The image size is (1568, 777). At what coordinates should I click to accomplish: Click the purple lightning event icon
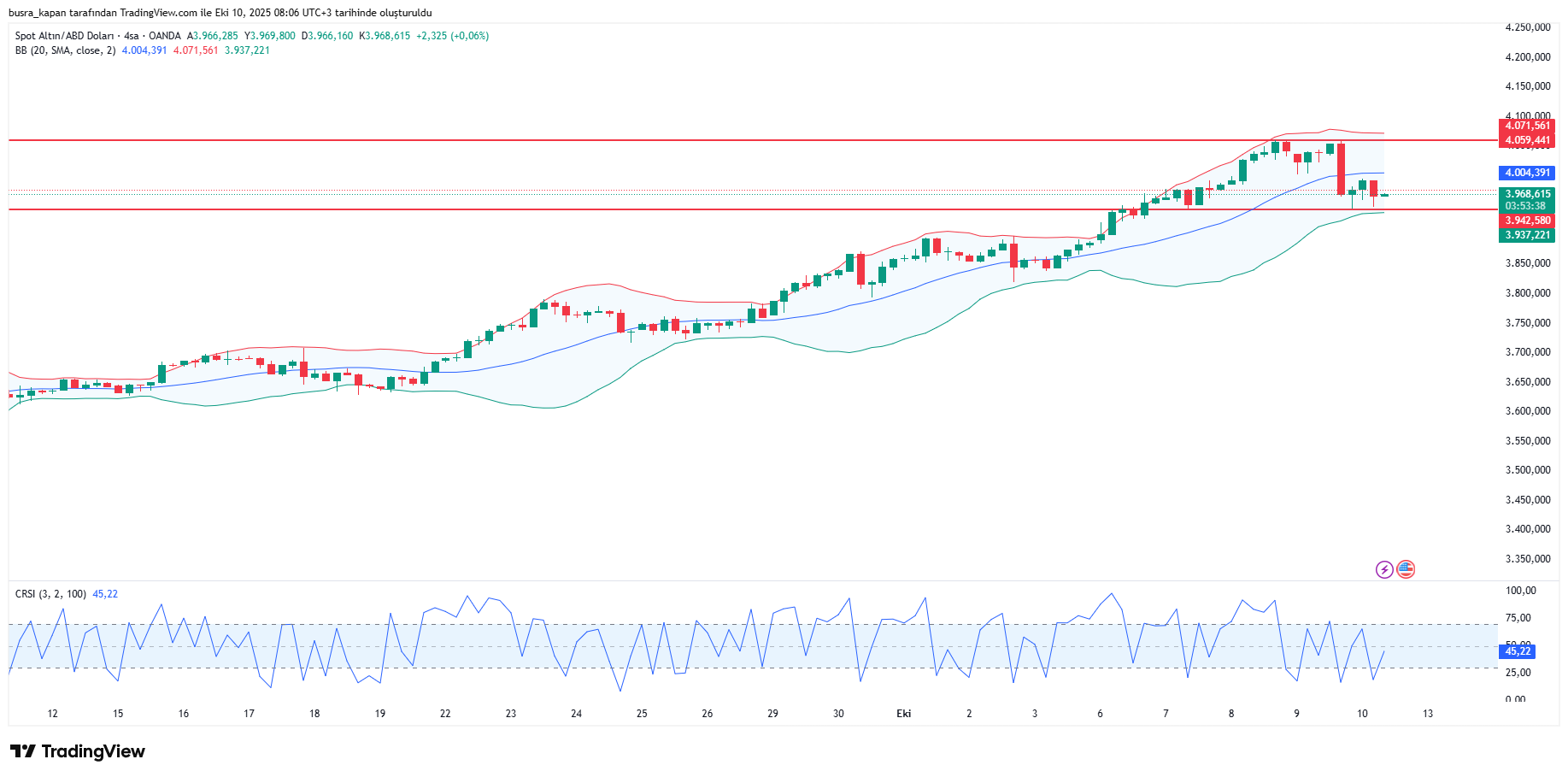pos(1384,569)
